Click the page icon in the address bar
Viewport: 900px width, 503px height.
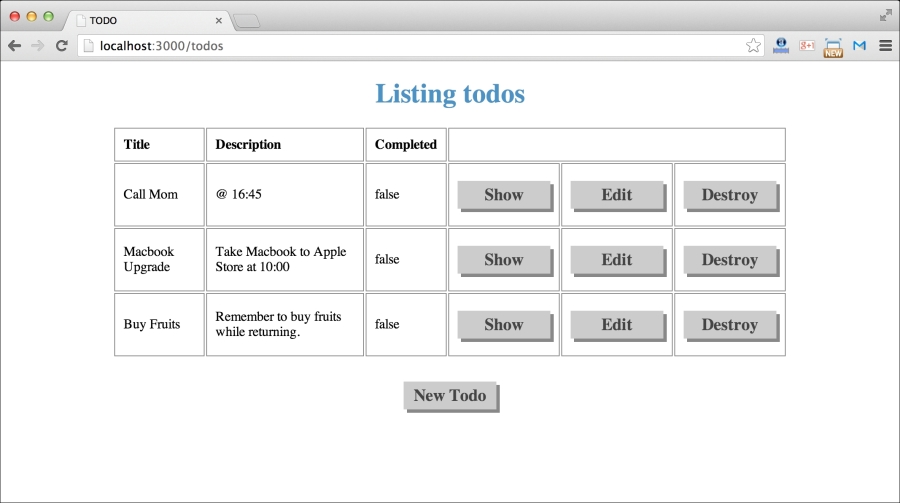pos(88,45)
